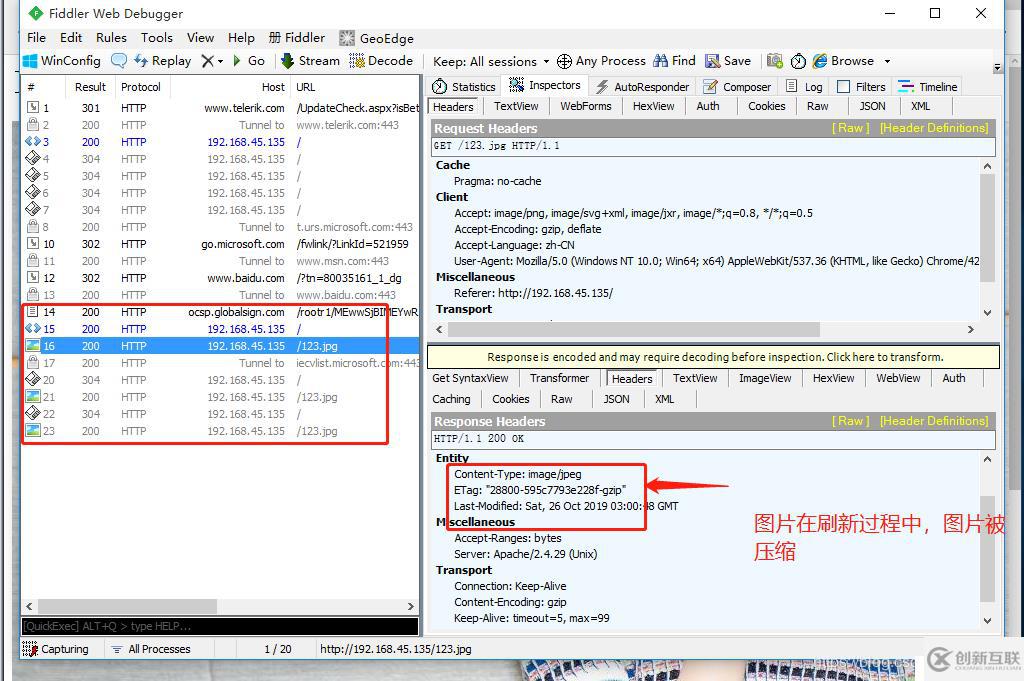The width and height of the screenshot is (1024, 681).
Task: Click the WinConfig toolbar icon
Action: (30, 61)
